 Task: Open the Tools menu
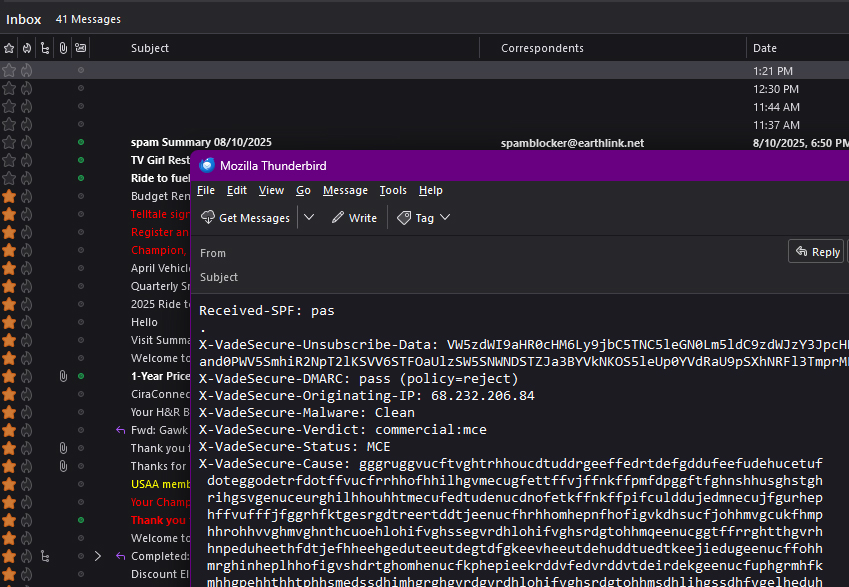(393, 191)
